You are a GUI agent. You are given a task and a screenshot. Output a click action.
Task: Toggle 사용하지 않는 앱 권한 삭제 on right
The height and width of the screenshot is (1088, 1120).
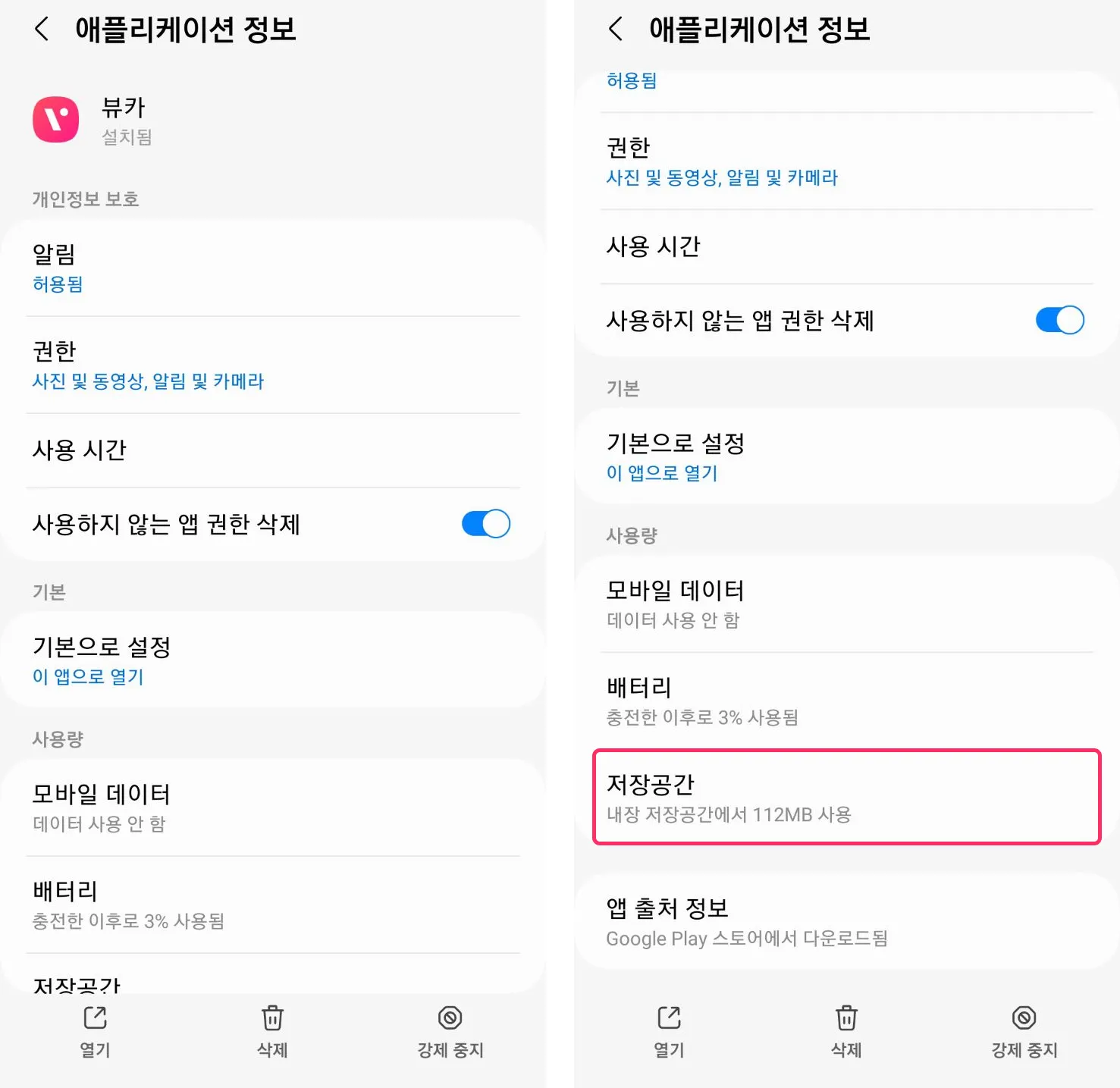(1060, 320)
